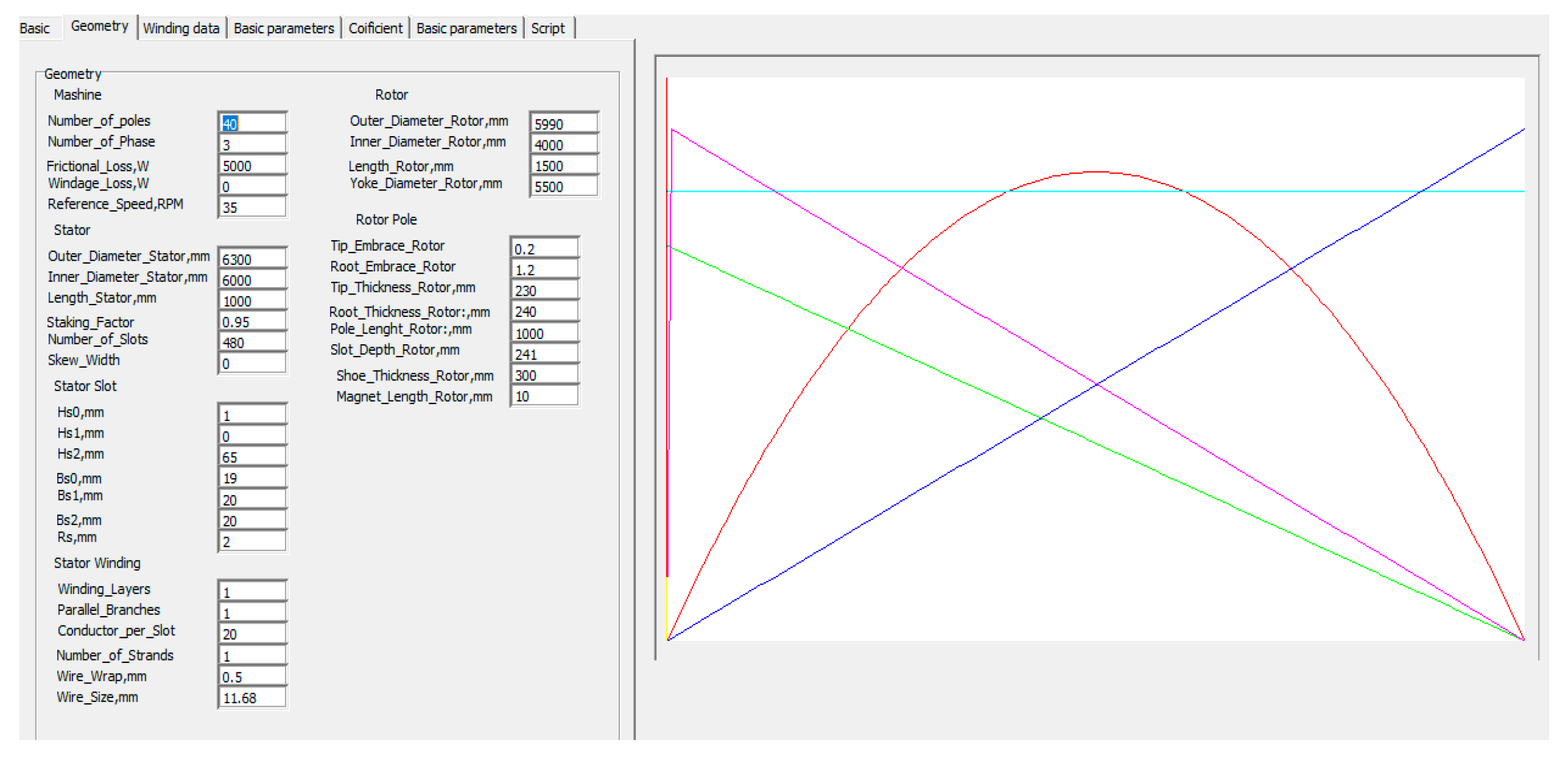Image resolution: width=1568 pixels, height=757 pixels.
Task: Switch to the Script tab
Action: [x=547, y=28]
